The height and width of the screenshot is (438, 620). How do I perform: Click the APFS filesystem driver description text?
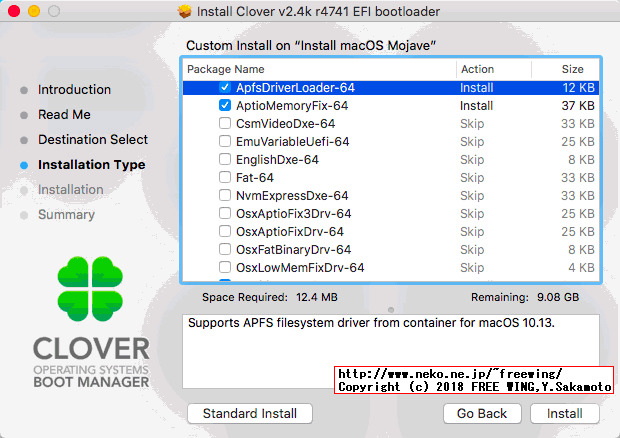(371, 323)
